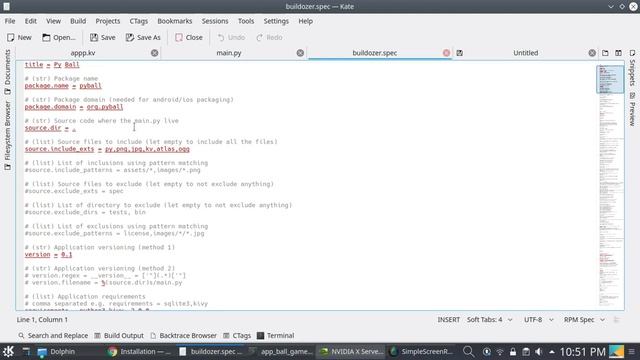Open the Sessions menu

pyautogui.click(x=215, y=21)
